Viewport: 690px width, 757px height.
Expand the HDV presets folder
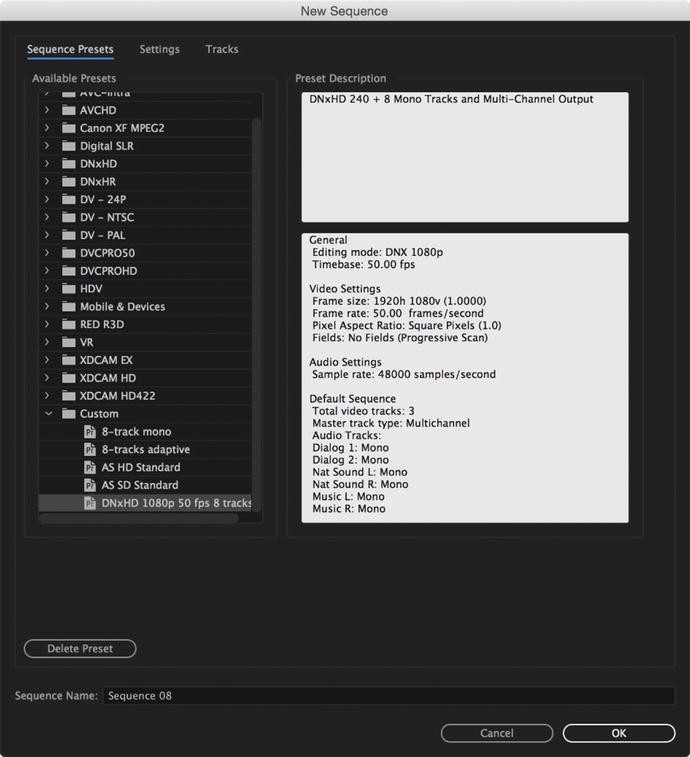47,289
